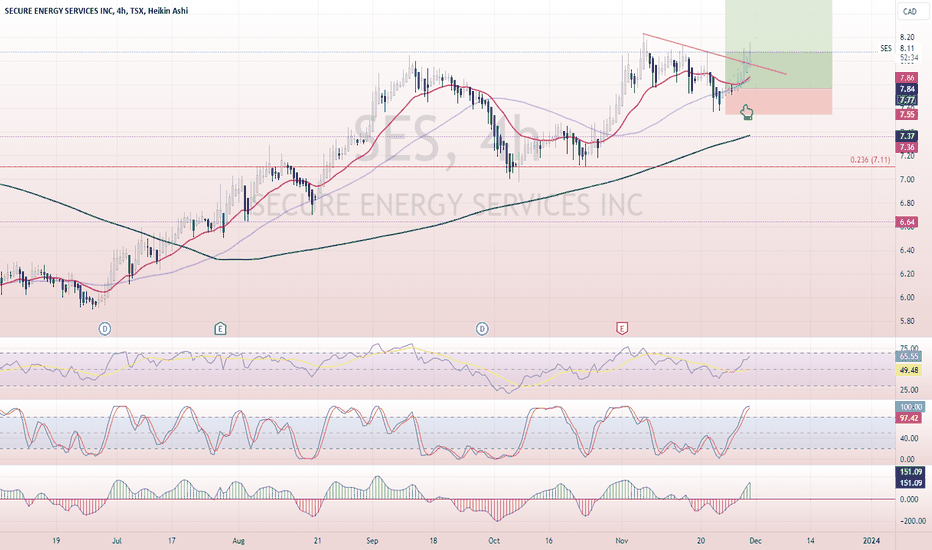This screenshot has height=550, width=932.
Task: Click the 6.20 price axis value
Action: point(907,274)
